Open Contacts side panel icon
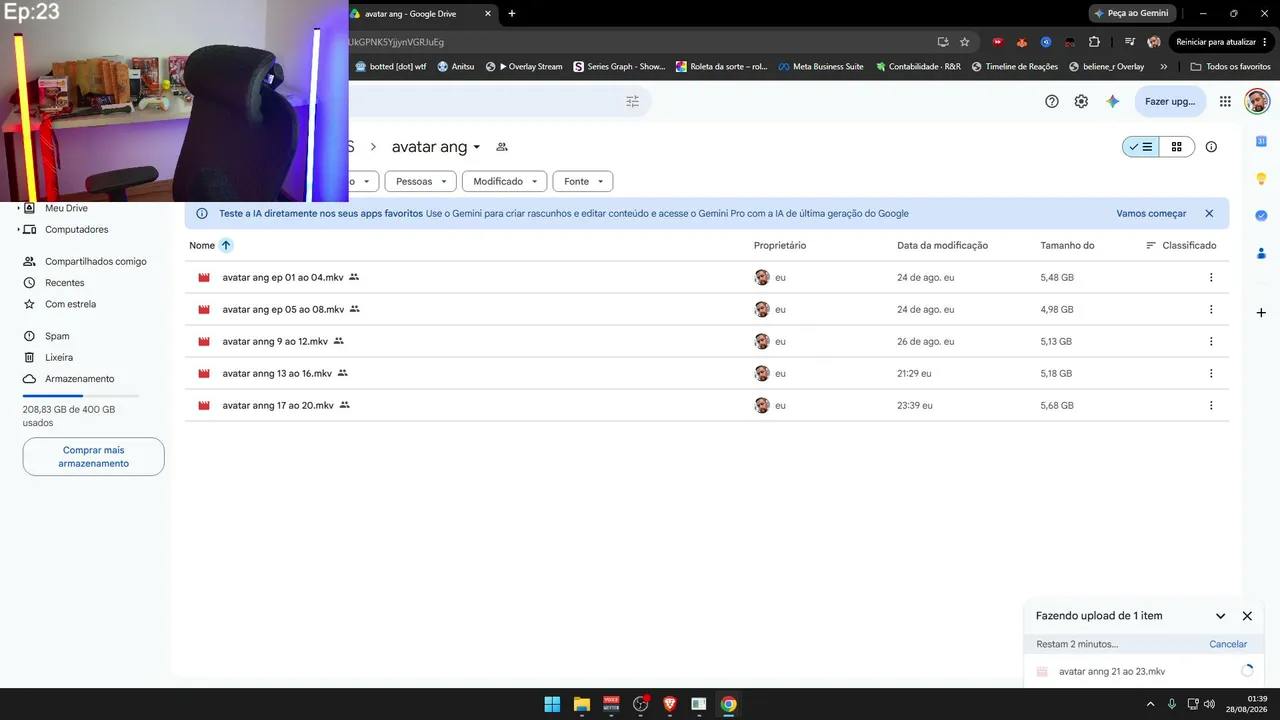 [x=1261, y=253]
